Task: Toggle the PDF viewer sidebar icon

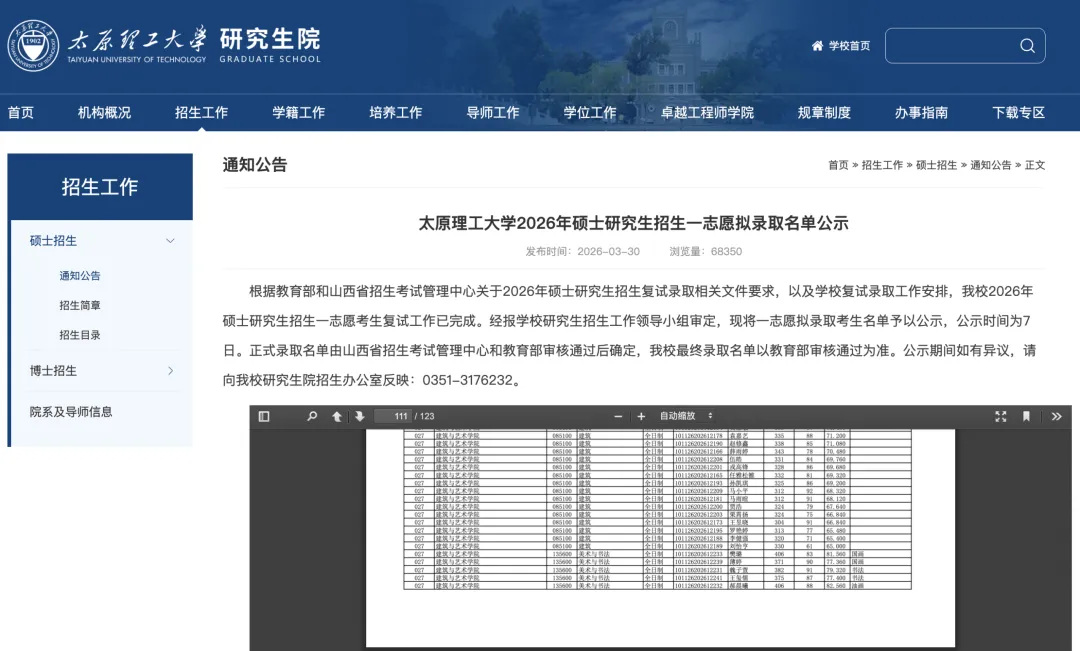Action: click(x=264, y=416)
